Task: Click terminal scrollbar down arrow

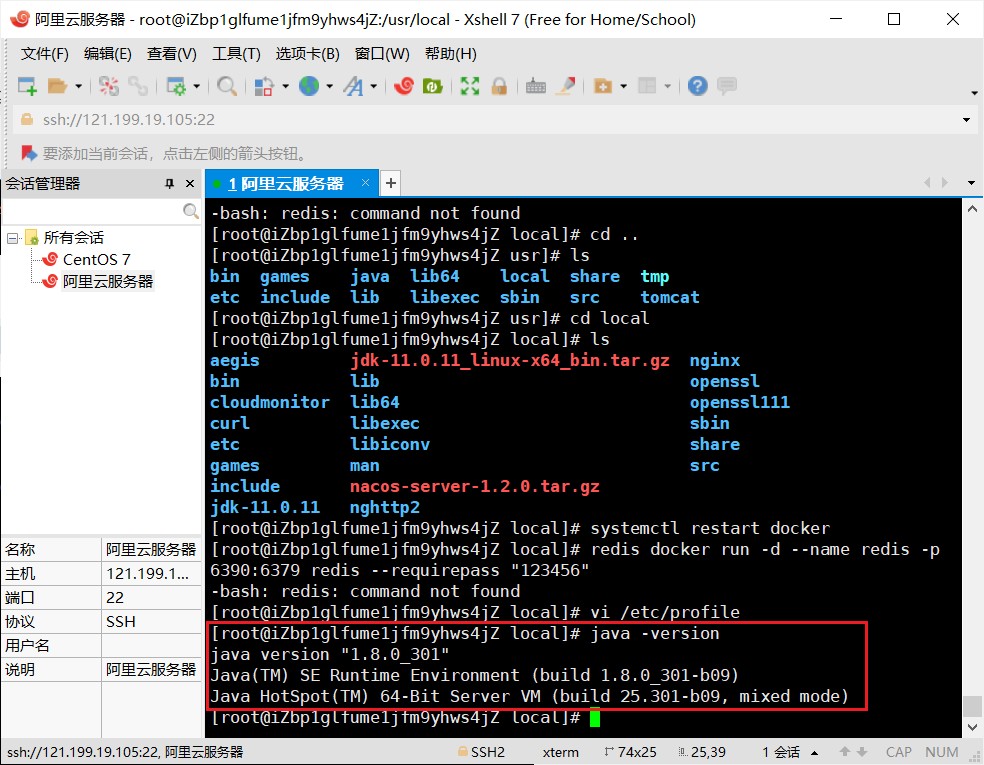Action: [x=972, y=727]
